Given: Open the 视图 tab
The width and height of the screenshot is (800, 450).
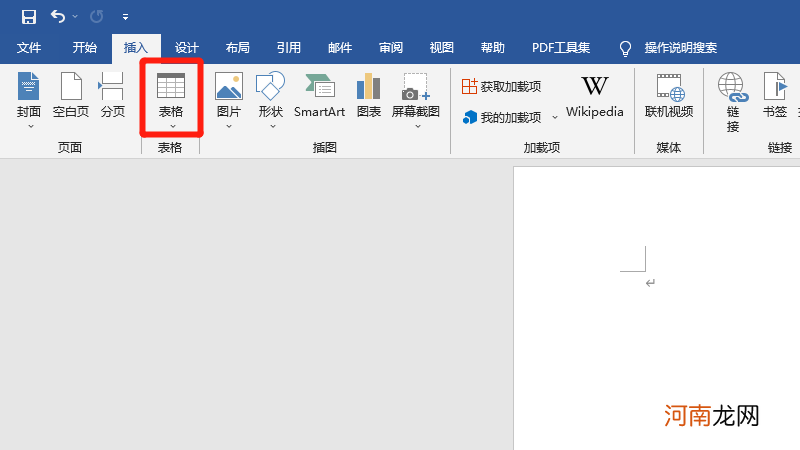Looking at the screenshot, I should click(441, 48).
